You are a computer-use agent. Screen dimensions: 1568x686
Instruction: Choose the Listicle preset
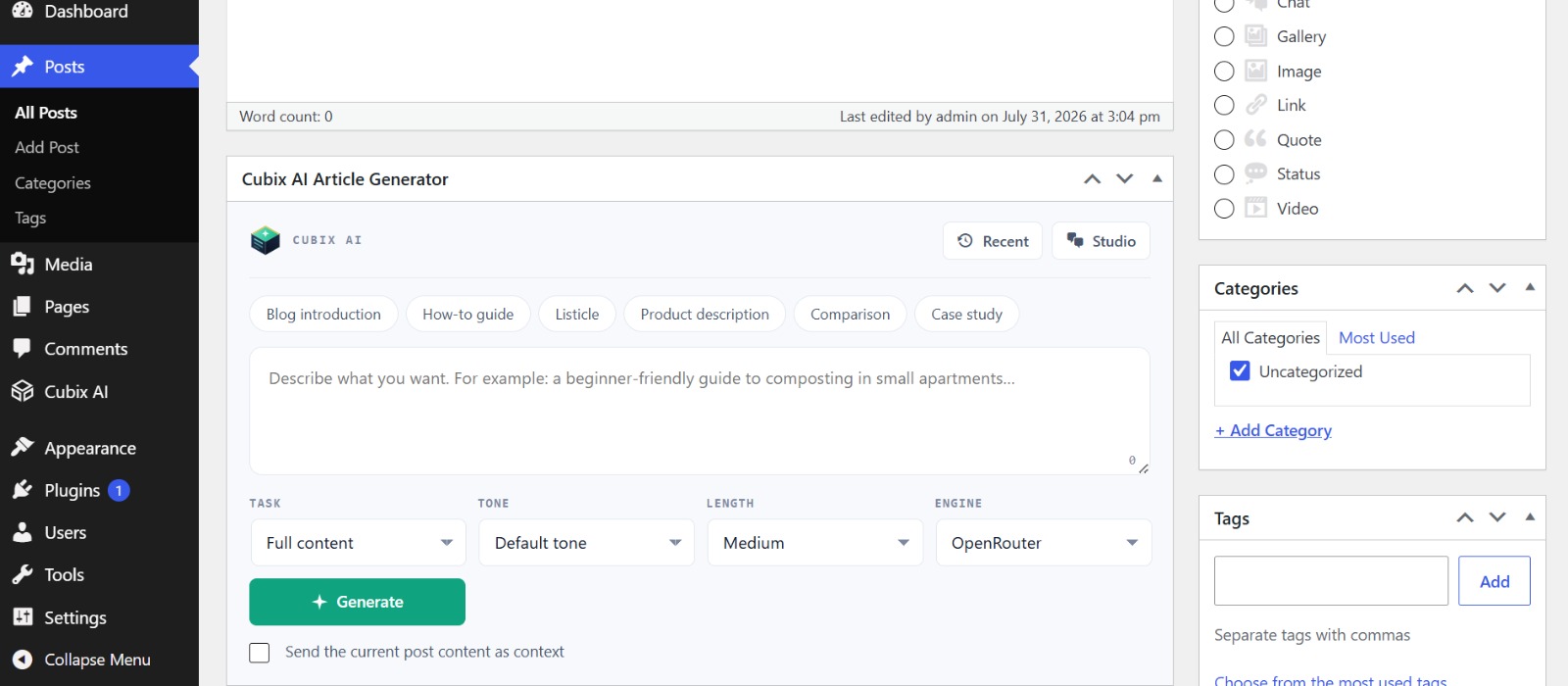pyautogui.click(x=577, y=314)
